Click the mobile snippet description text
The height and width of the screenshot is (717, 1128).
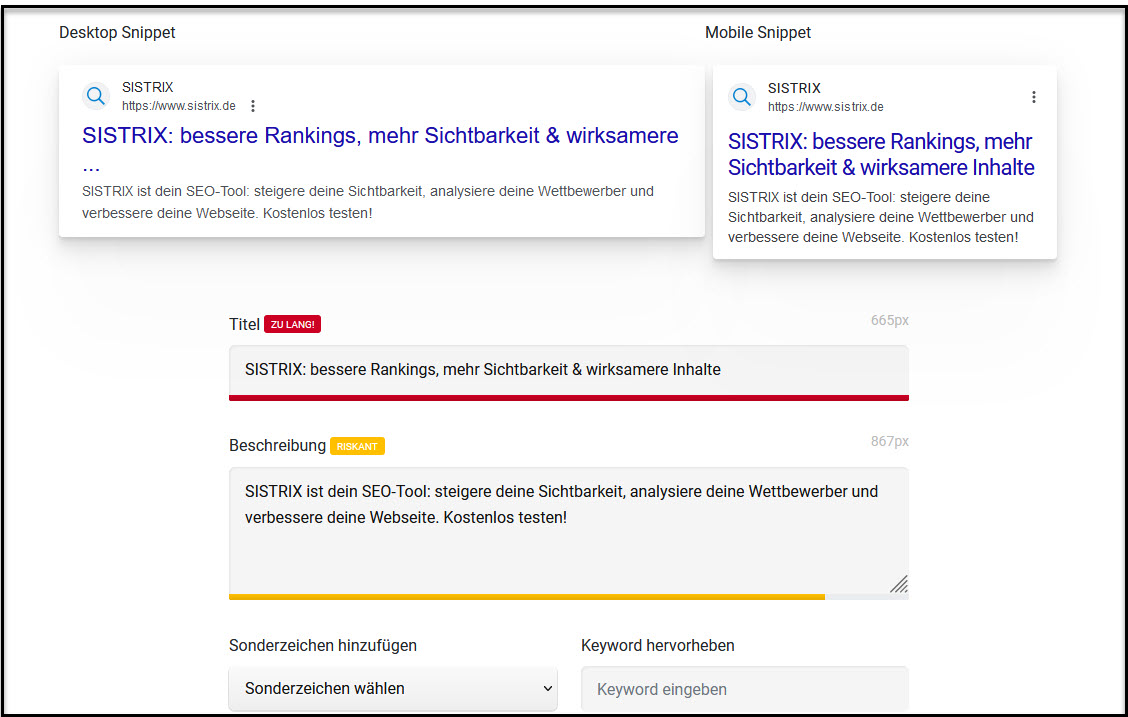pyautogui.click(x=881, y=217)
